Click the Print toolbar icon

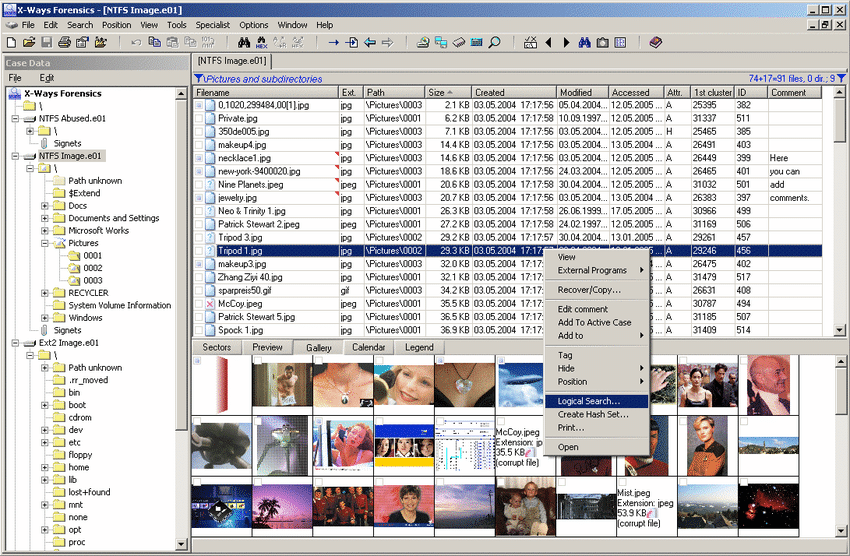64,43
